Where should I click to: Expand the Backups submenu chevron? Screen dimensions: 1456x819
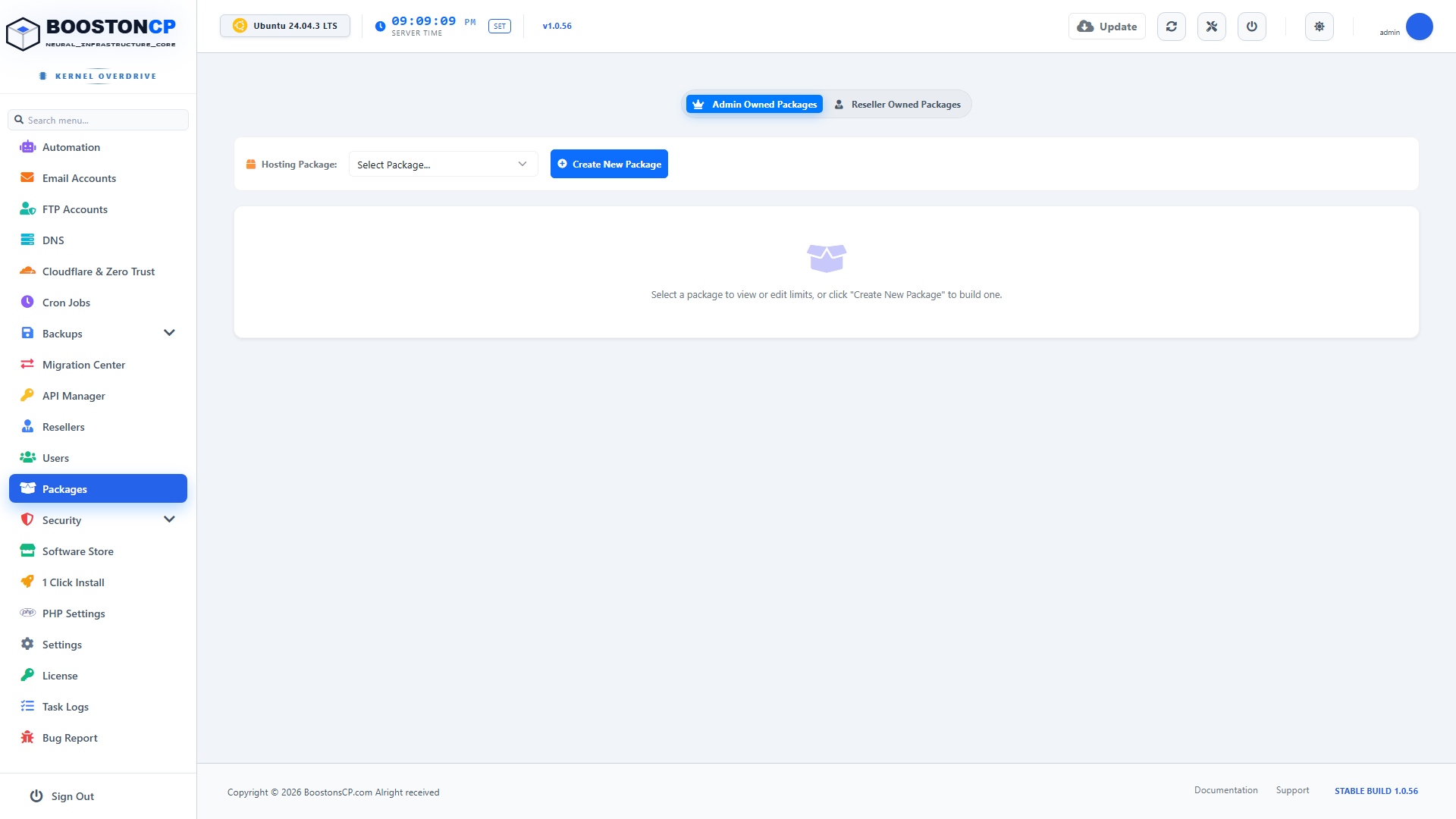tap(169, 333)
